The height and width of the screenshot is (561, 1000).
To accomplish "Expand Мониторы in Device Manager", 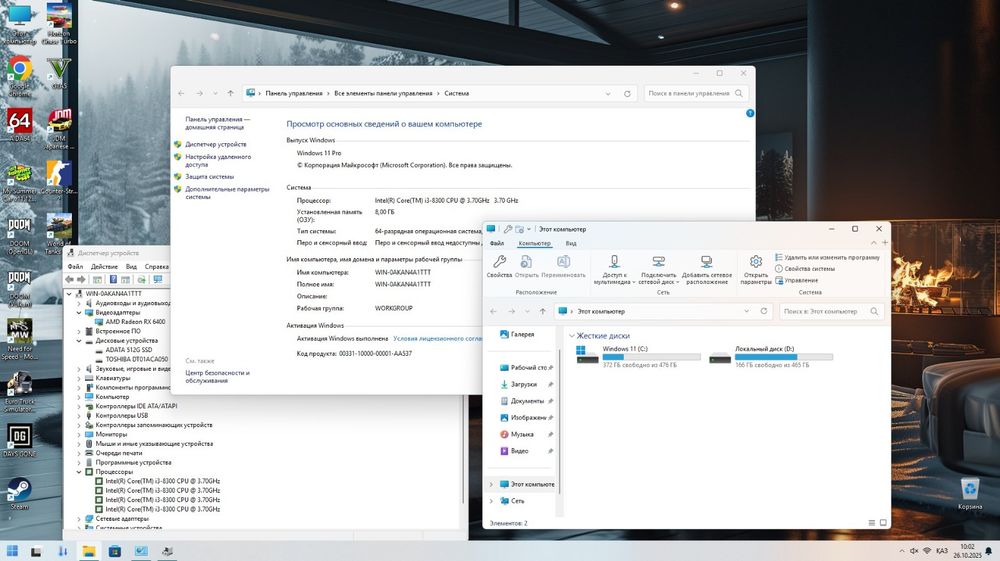I will [81, 435].
